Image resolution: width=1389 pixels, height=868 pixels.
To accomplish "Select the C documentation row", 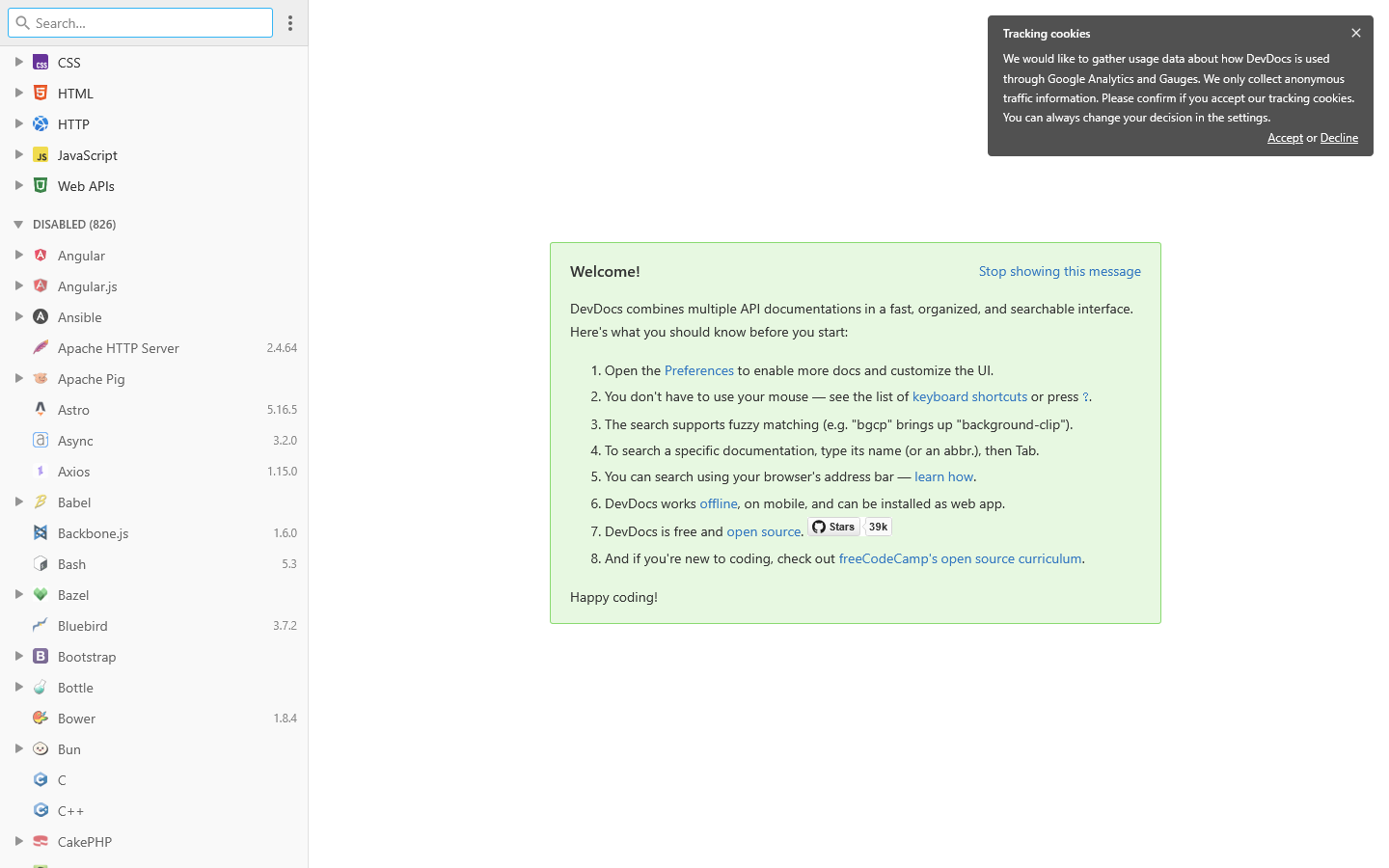I will [x=154, y=780].
